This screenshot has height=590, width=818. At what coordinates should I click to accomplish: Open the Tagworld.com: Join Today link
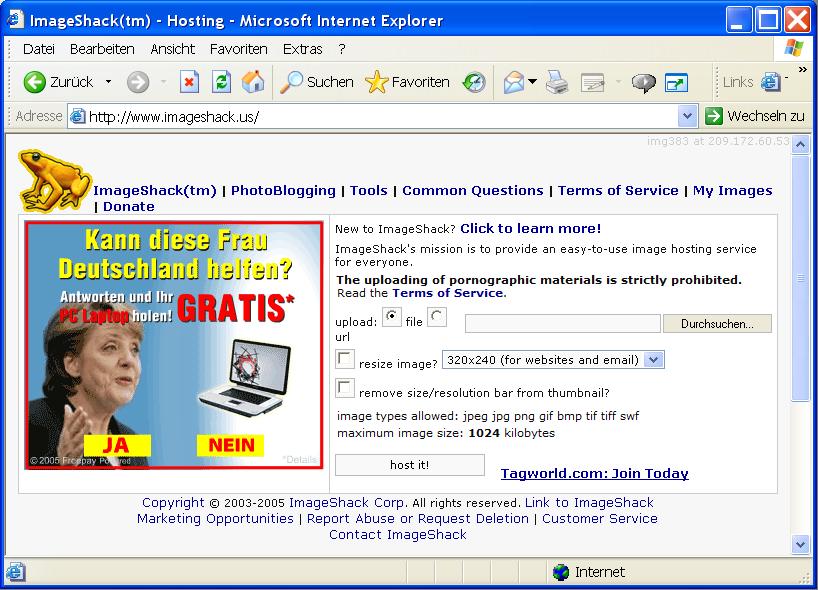595,473
